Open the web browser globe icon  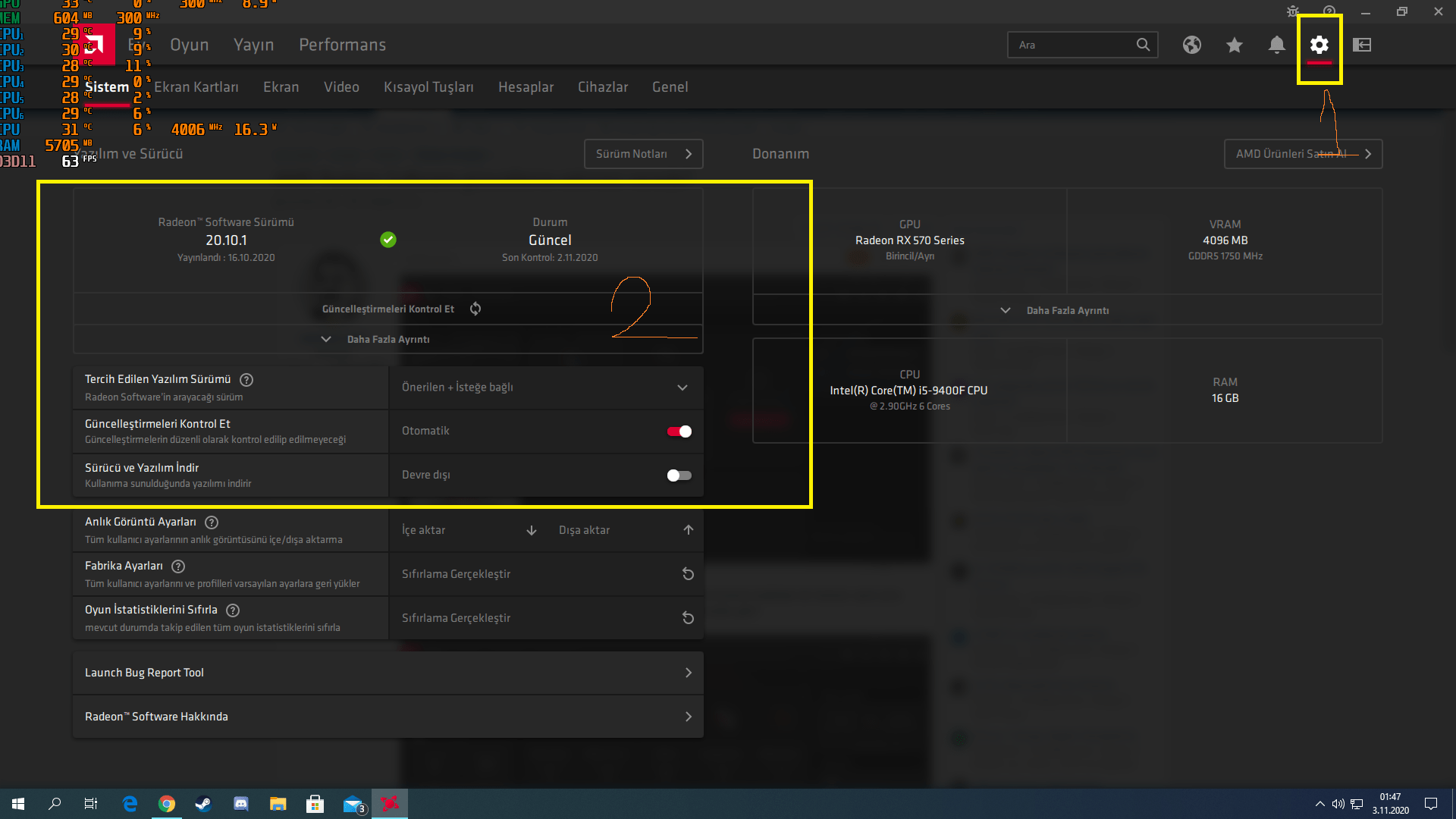[x=1191, y=45]
